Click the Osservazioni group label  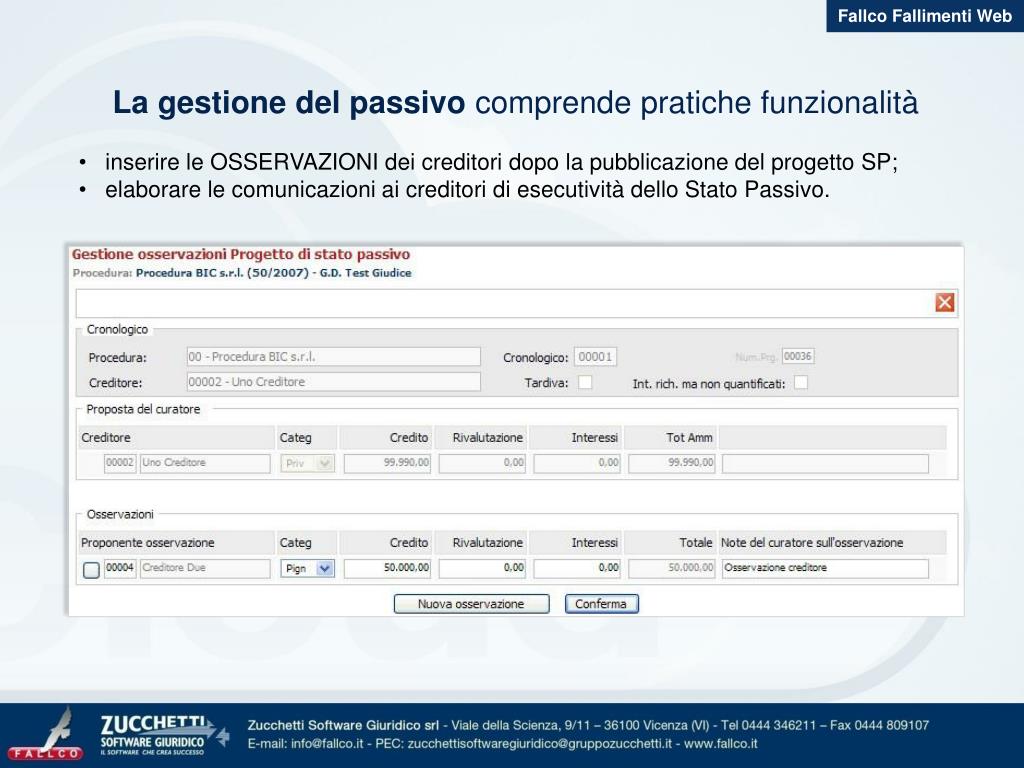click(120, 515)
